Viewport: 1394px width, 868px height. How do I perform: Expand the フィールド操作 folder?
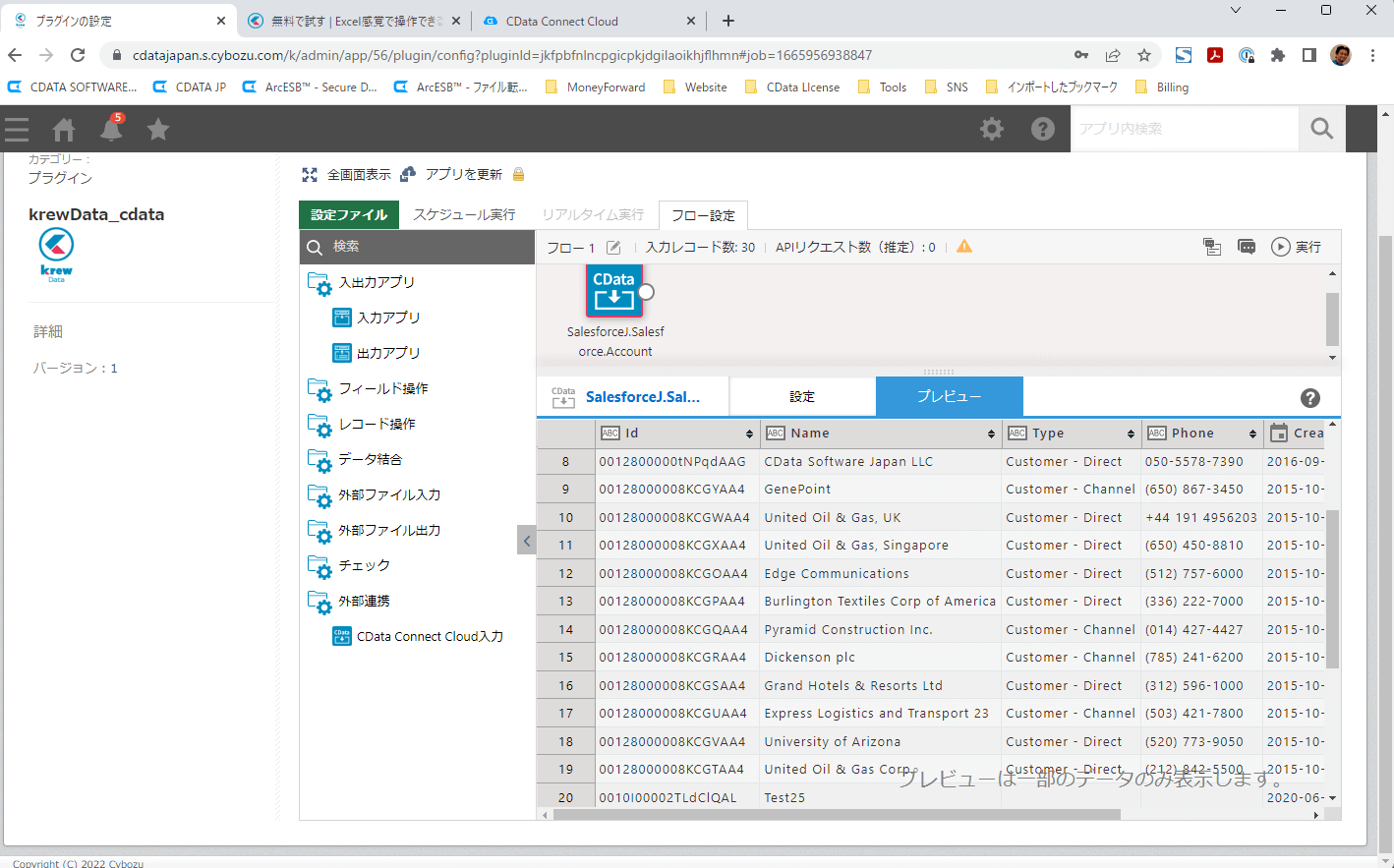382,389
